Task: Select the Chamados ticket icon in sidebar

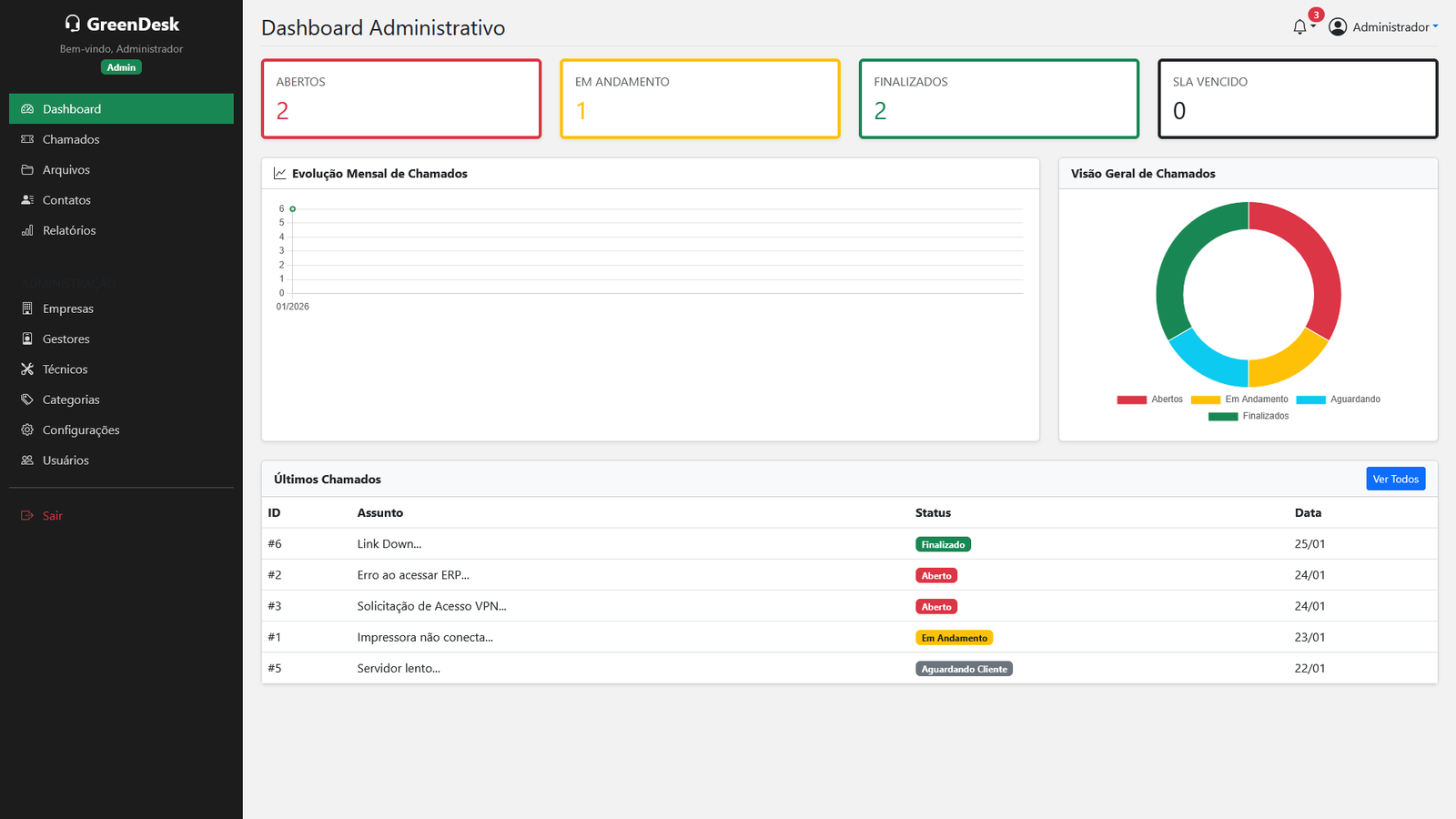Action: pyautogui.click(x=26, y=139)
